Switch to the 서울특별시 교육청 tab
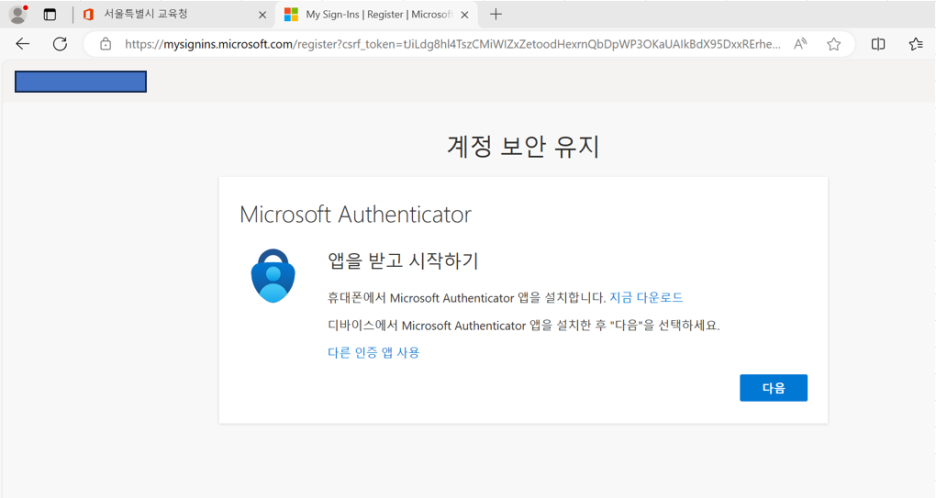 tap(173, 14)
